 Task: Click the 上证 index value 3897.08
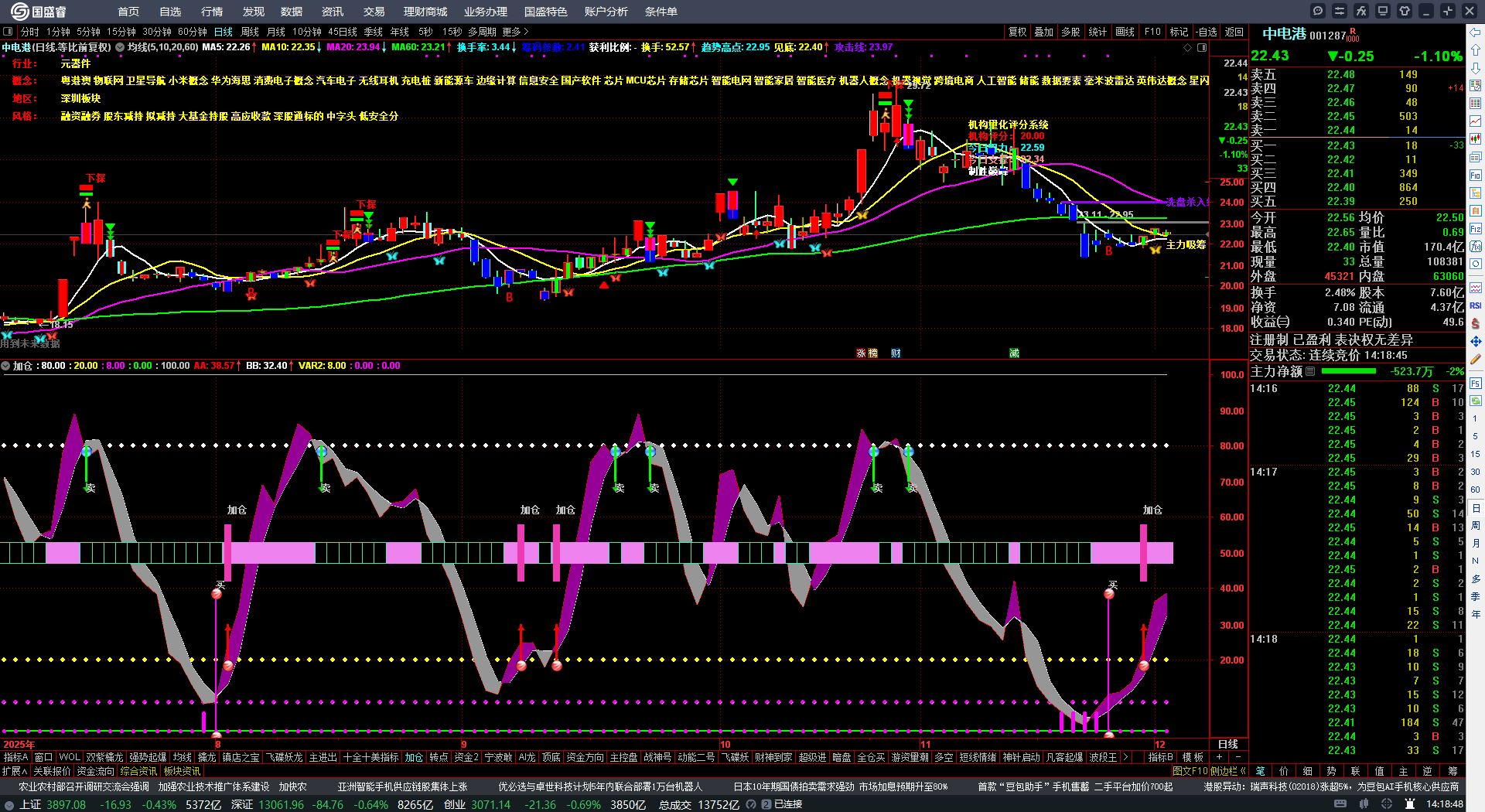point(66,804)
